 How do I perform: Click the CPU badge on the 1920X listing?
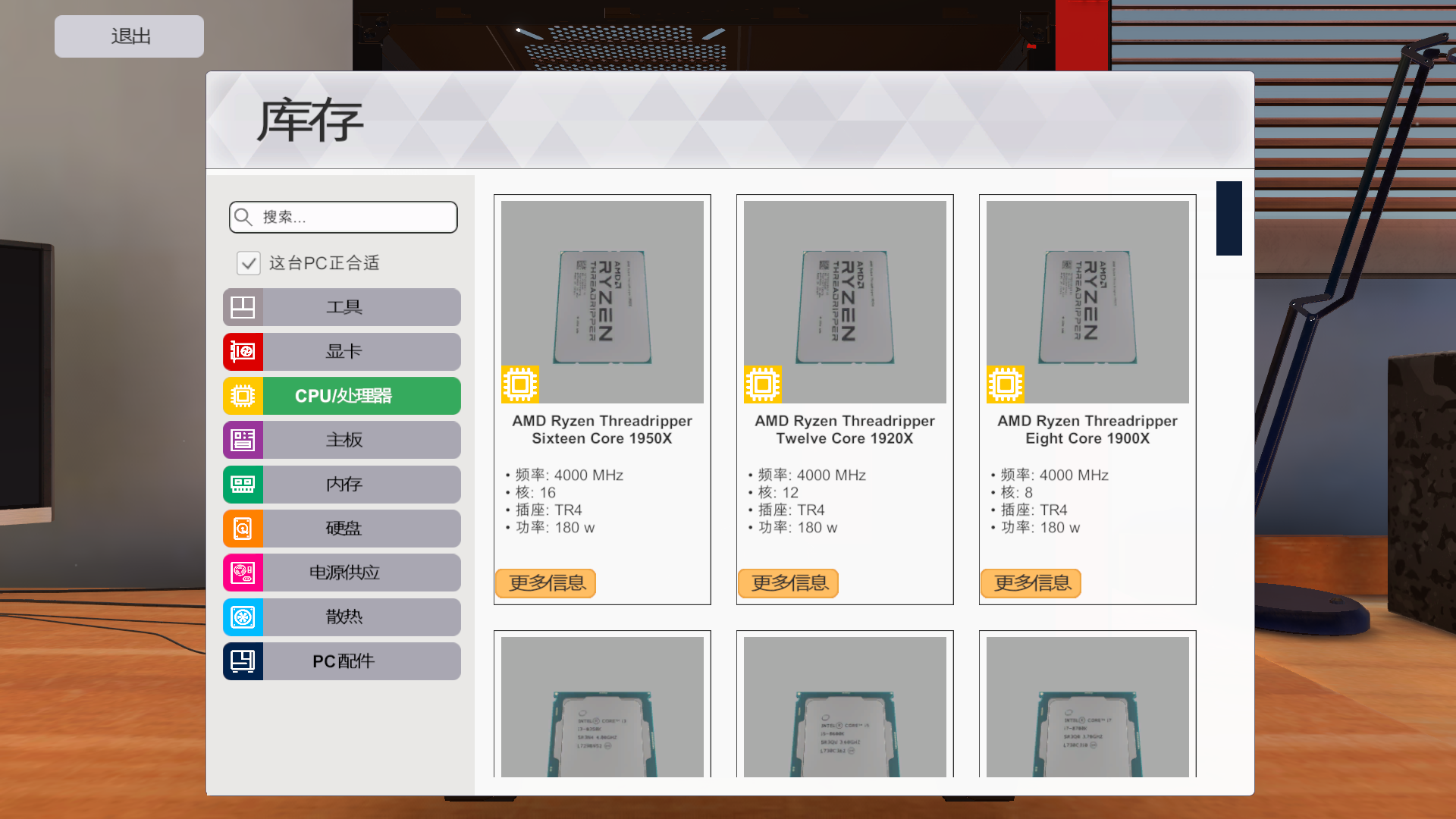(x=762, y=384)
